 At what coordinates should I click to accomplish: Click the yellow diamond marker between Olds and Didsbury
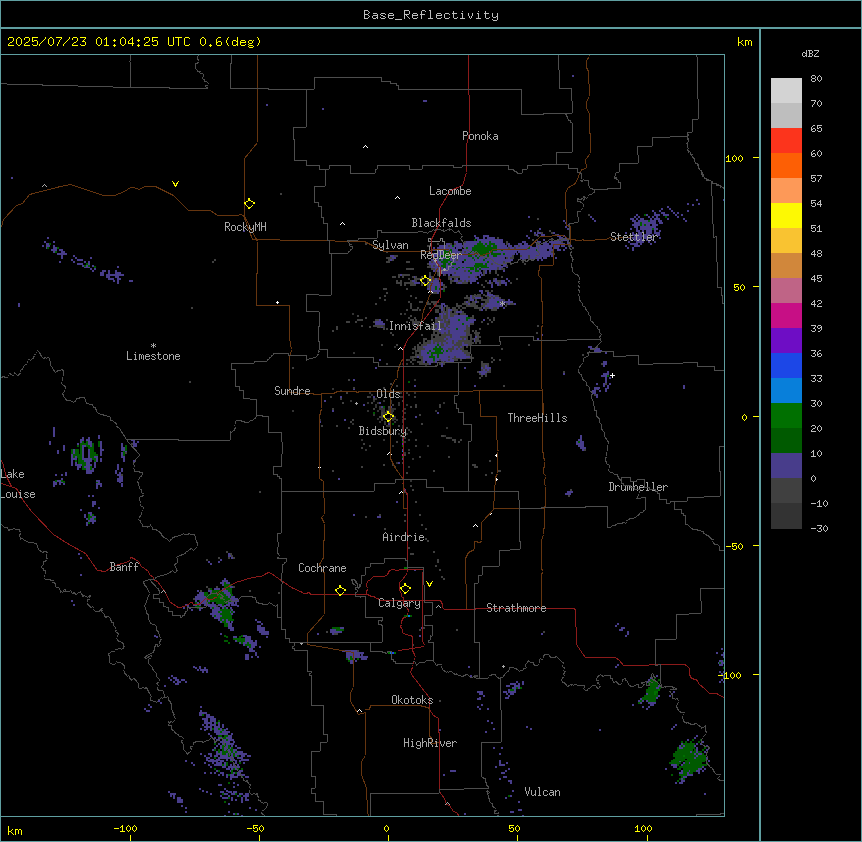(x=388, y=417)
